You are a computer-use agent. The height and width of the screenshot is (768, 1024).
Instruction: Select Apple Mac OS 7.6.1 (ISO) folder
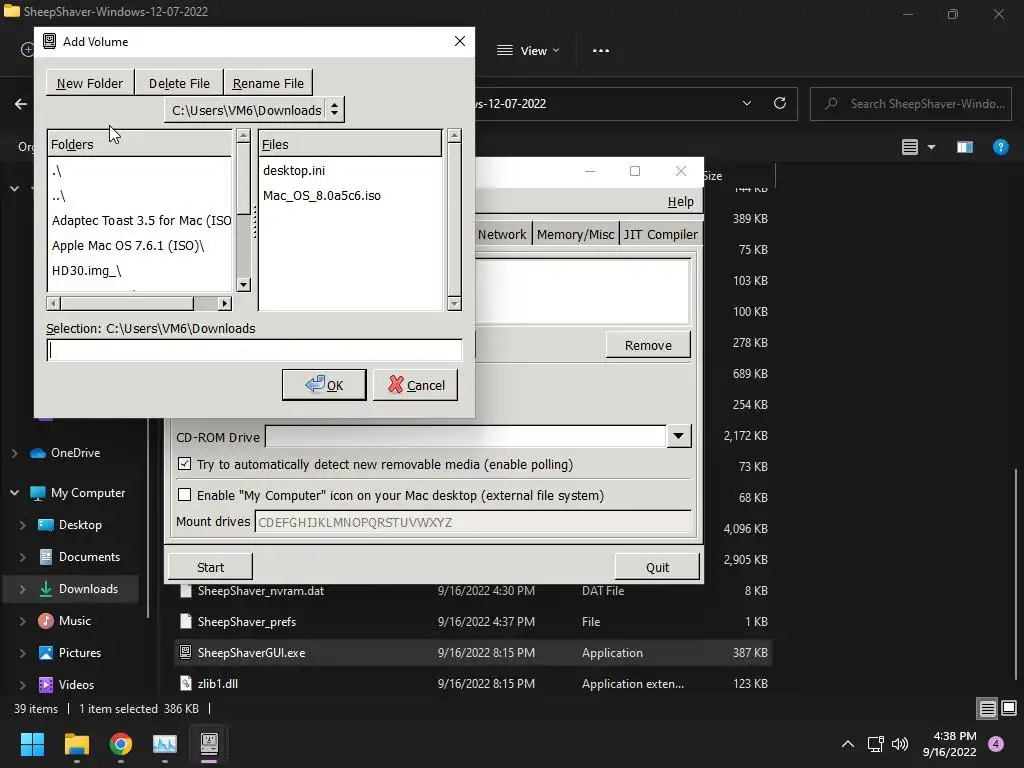(128, 246)
